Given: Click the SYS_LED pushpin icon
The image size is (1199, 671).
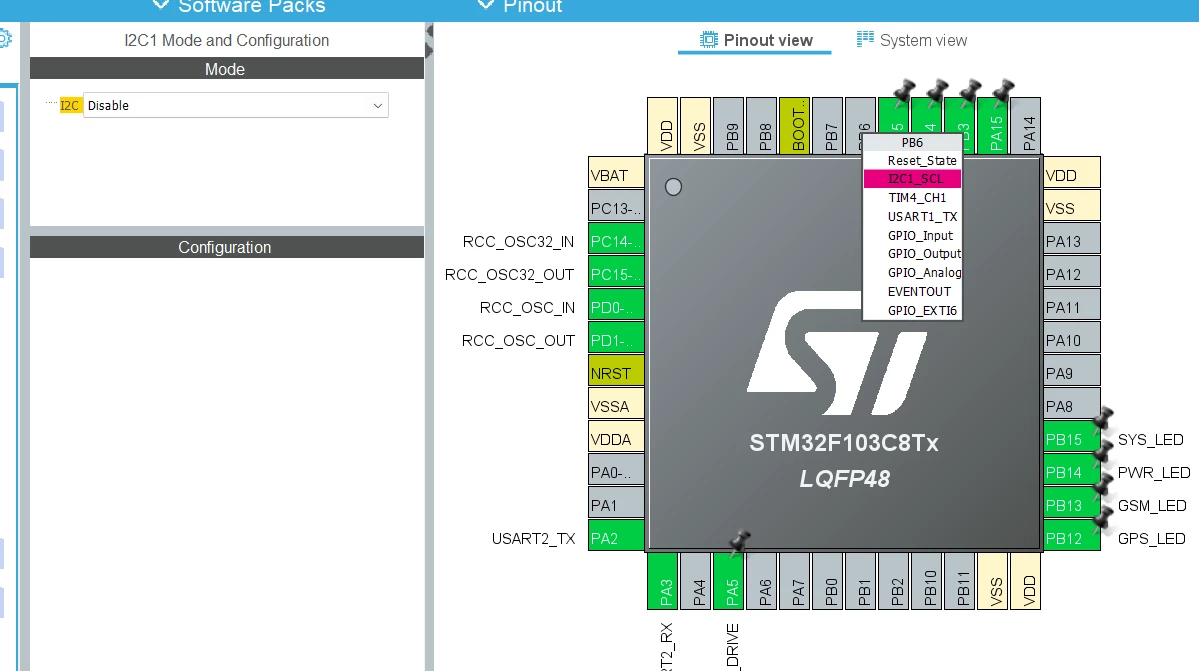Looking at the screenshot, I should [x=1103, y=419].
